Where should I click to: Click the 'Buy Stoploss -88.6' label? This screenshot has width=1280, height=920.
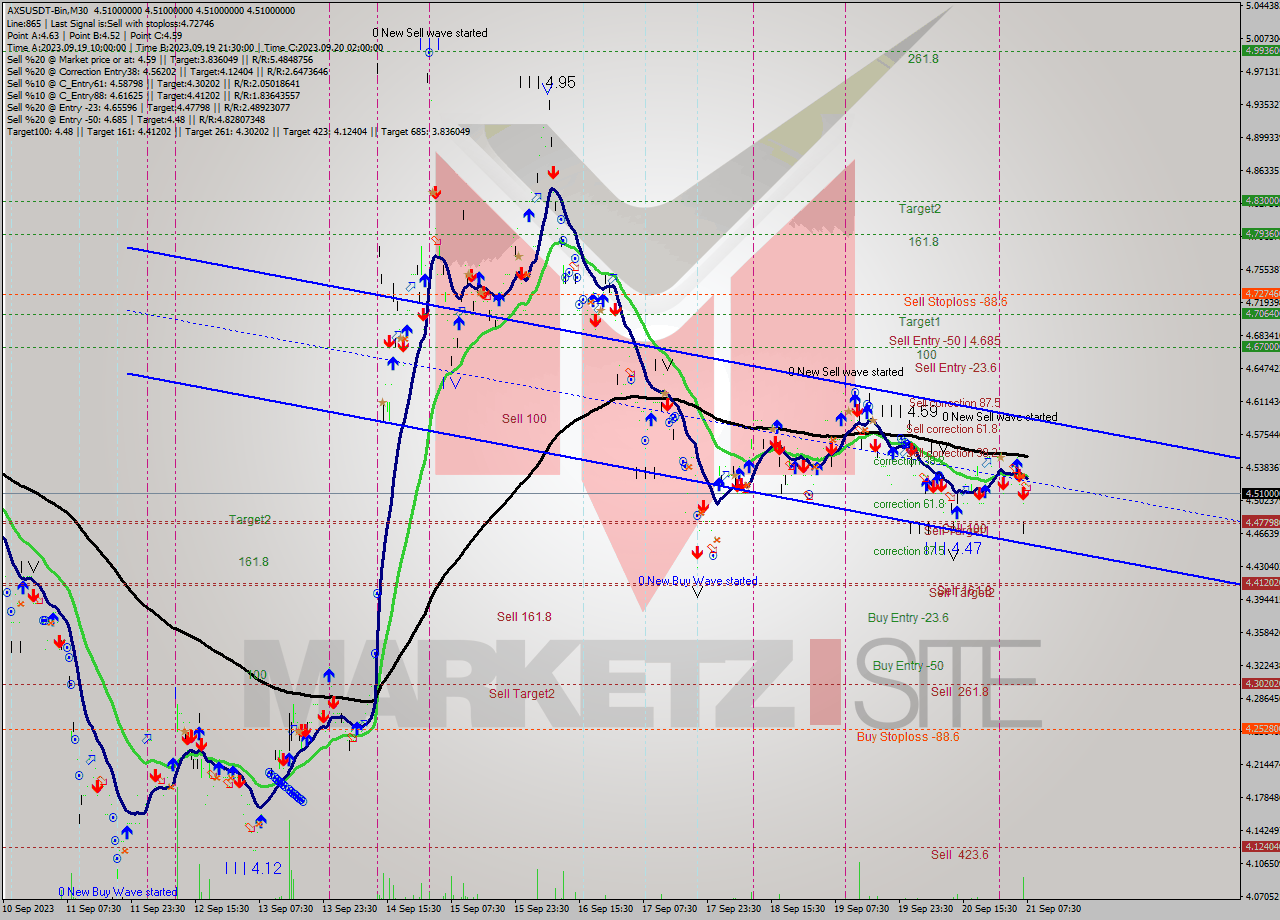click(x=908, y=737)
